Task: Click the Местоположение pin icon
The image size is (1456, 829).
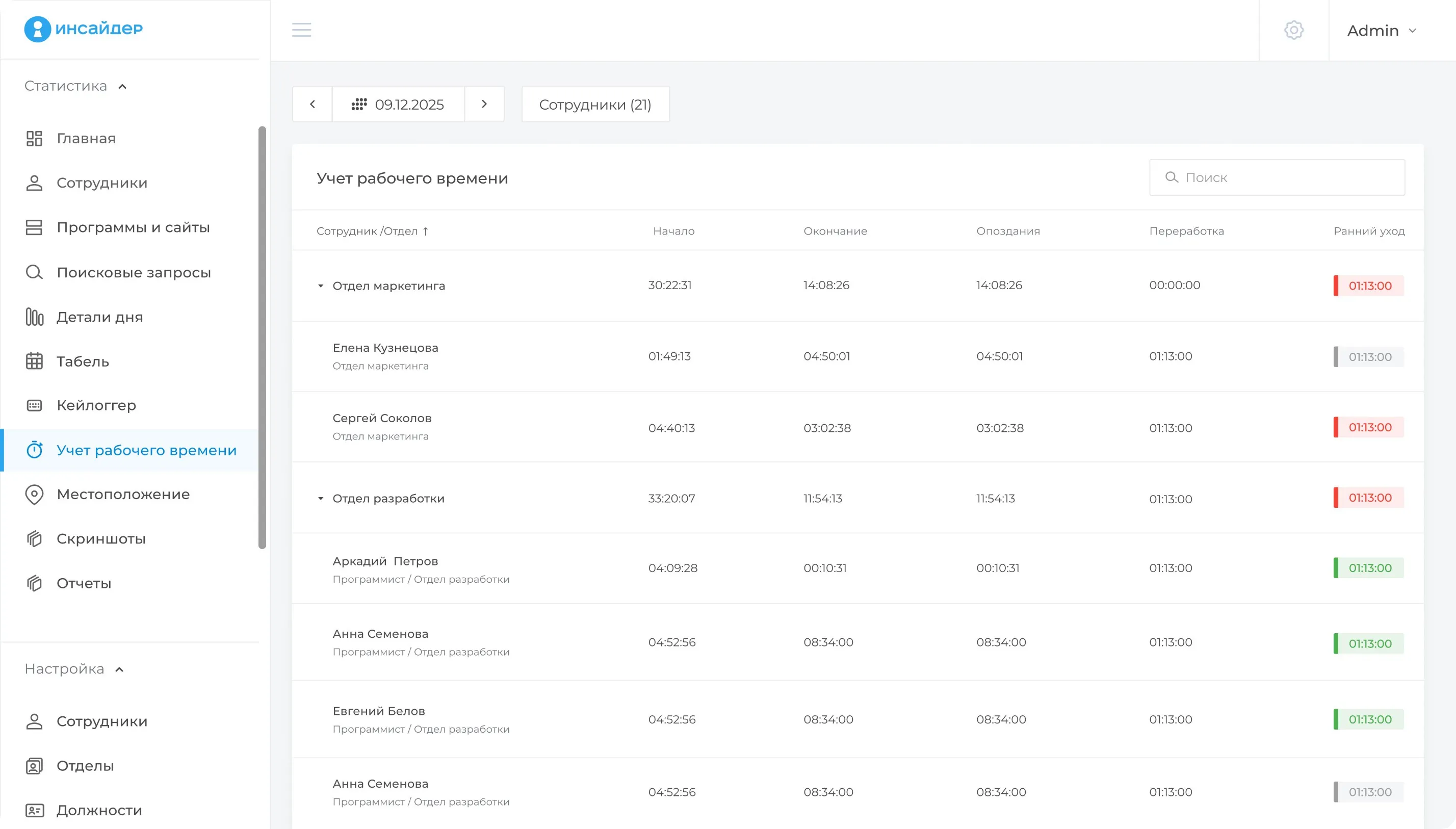Action: [x=34, y=494]
